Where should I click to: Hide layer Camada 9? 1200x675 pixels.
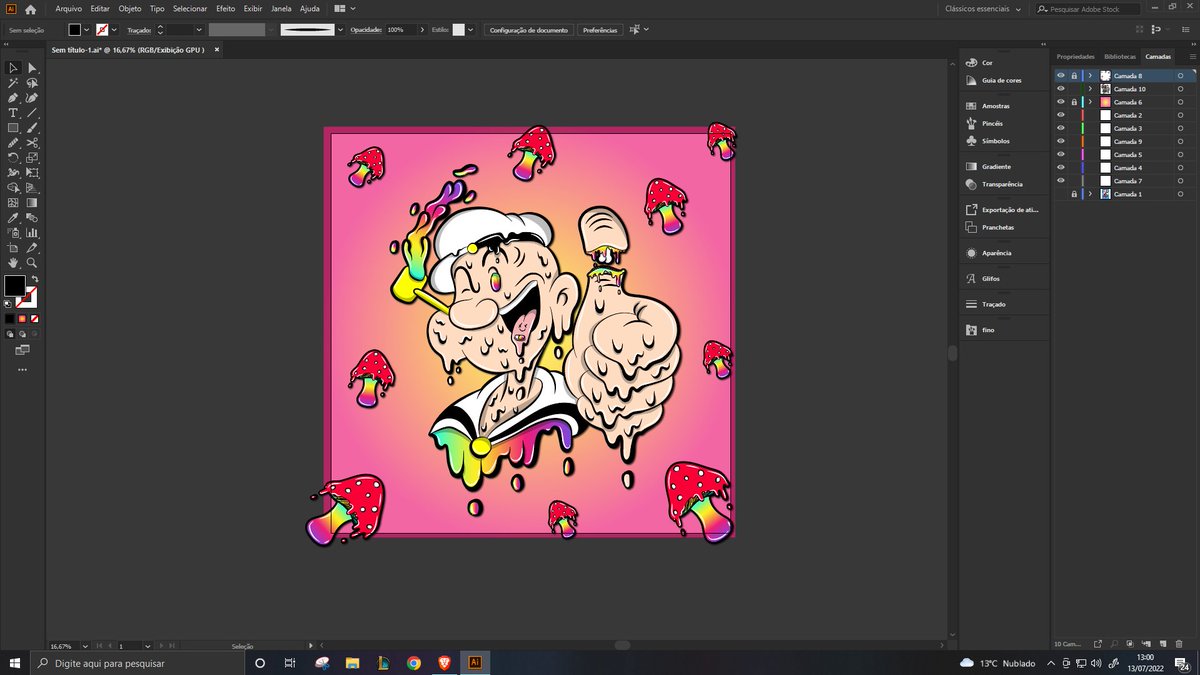[1061, 141]
